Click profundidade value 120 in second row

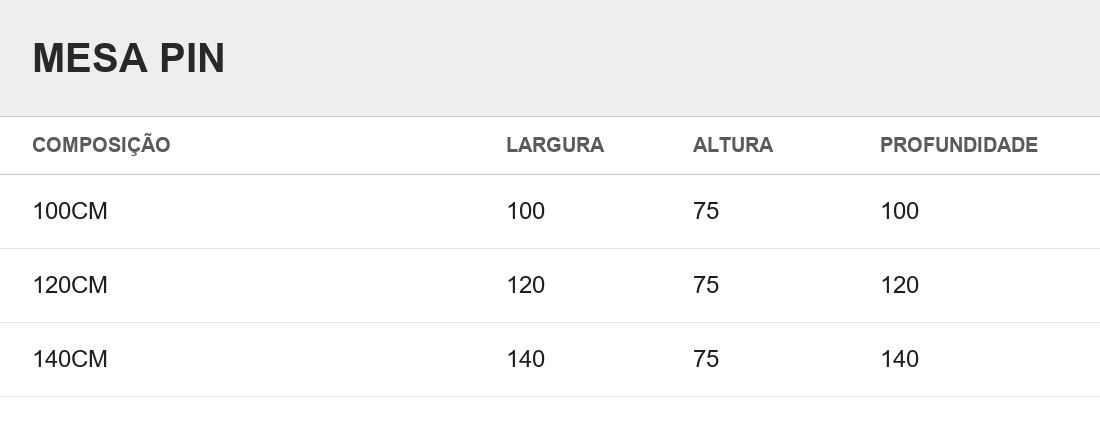point(899,286)
